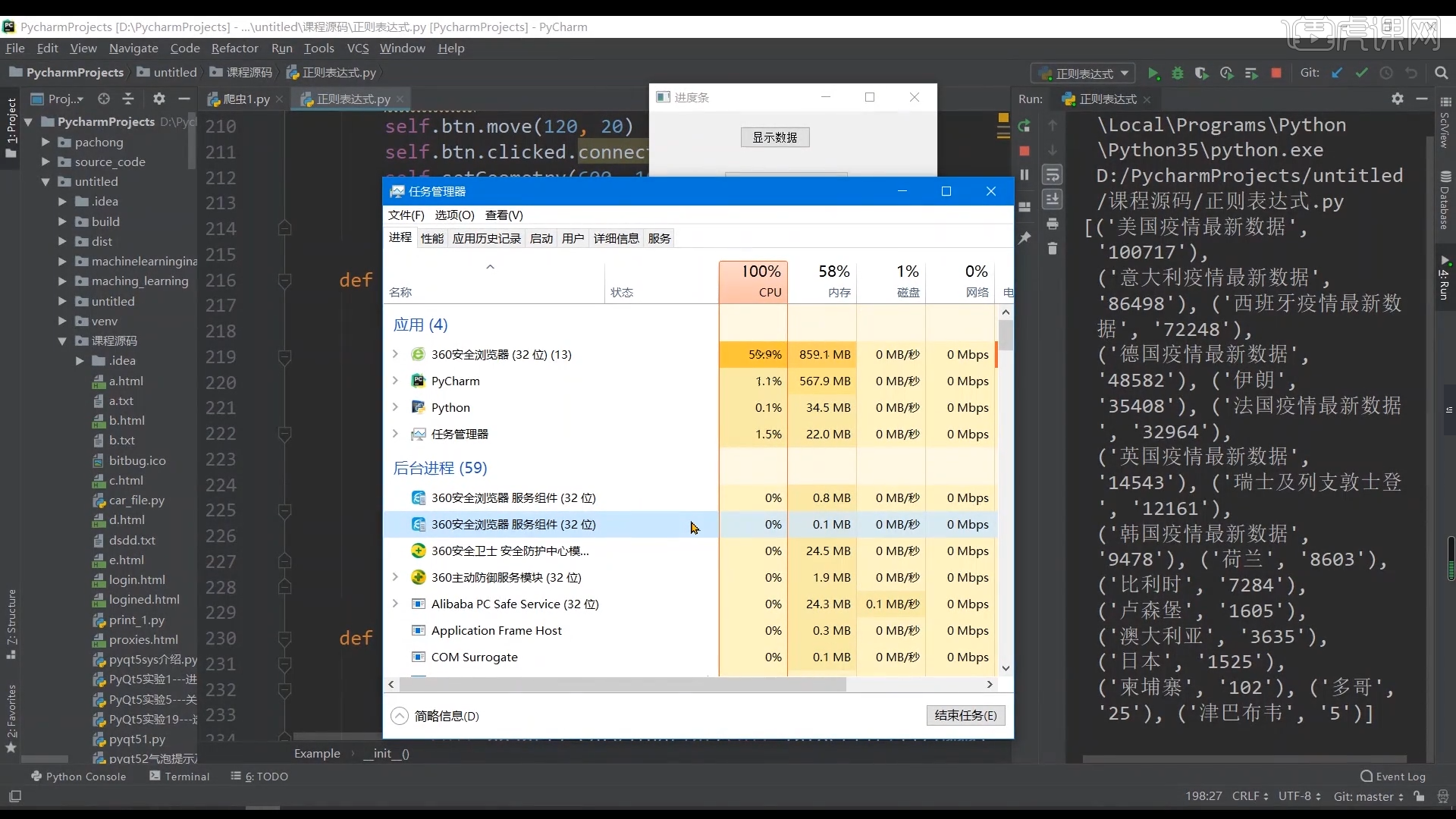
Task: Click the 显示数据 button
Action: [774, 137]
